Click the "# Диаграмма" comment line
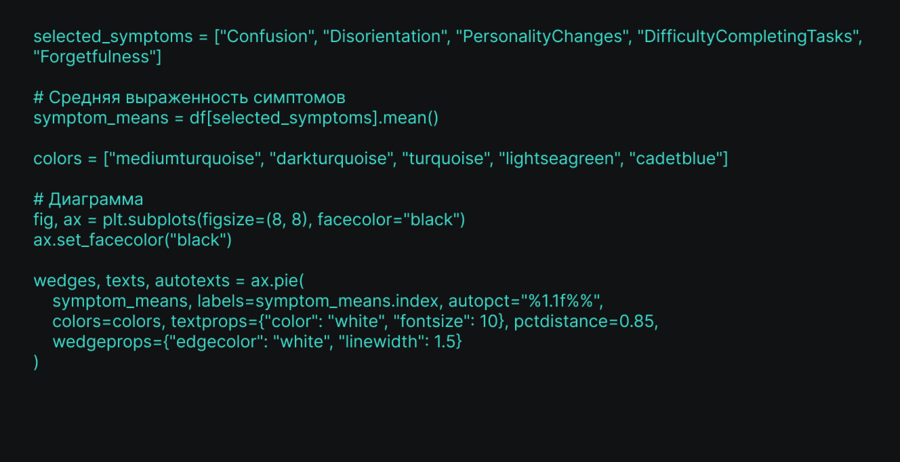900x462 pixels. coord(88,199)
